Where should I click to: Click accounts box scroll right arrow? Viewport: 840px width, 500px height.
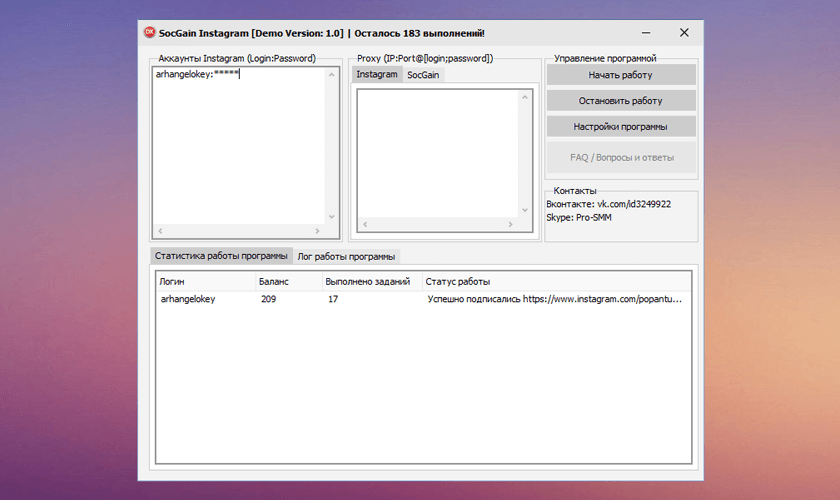coord(317,231)
